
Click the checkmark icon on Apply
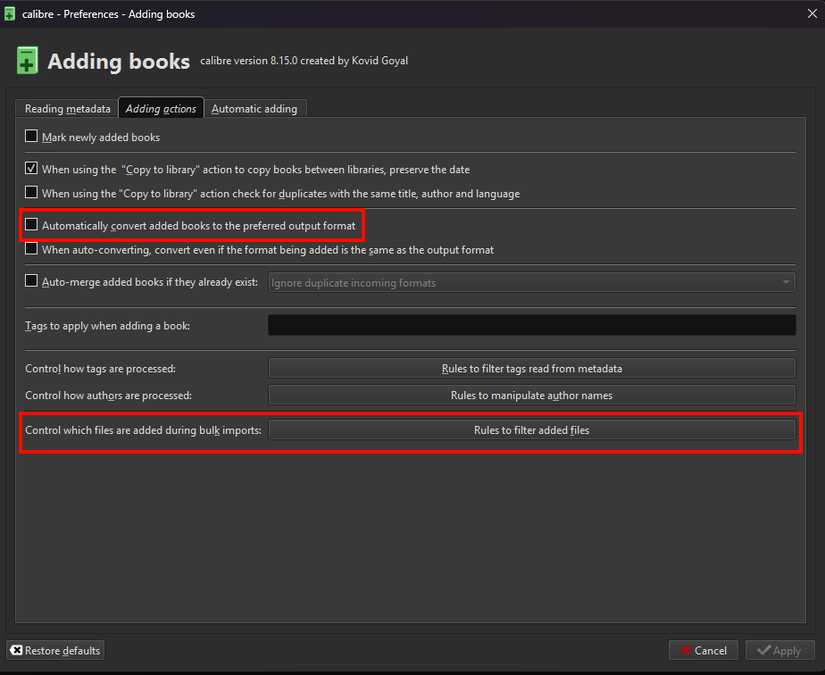(764, 650)
